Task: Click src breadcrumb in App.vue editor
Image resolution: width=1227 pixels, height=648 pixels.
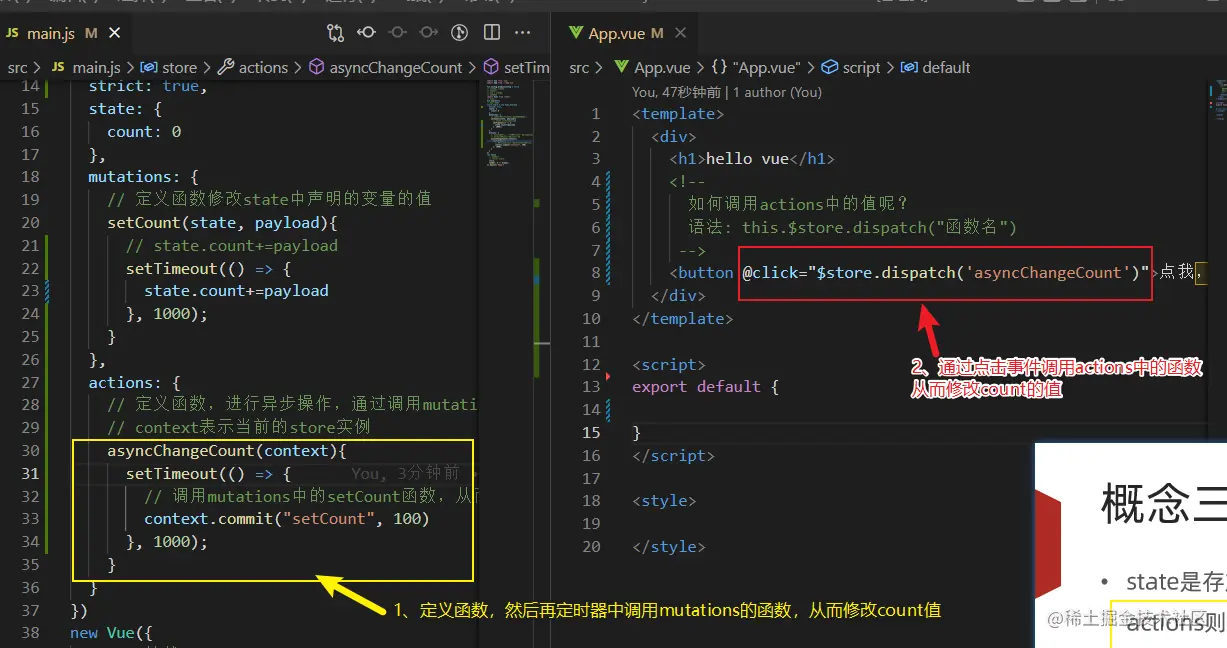Action: [579, 68]
